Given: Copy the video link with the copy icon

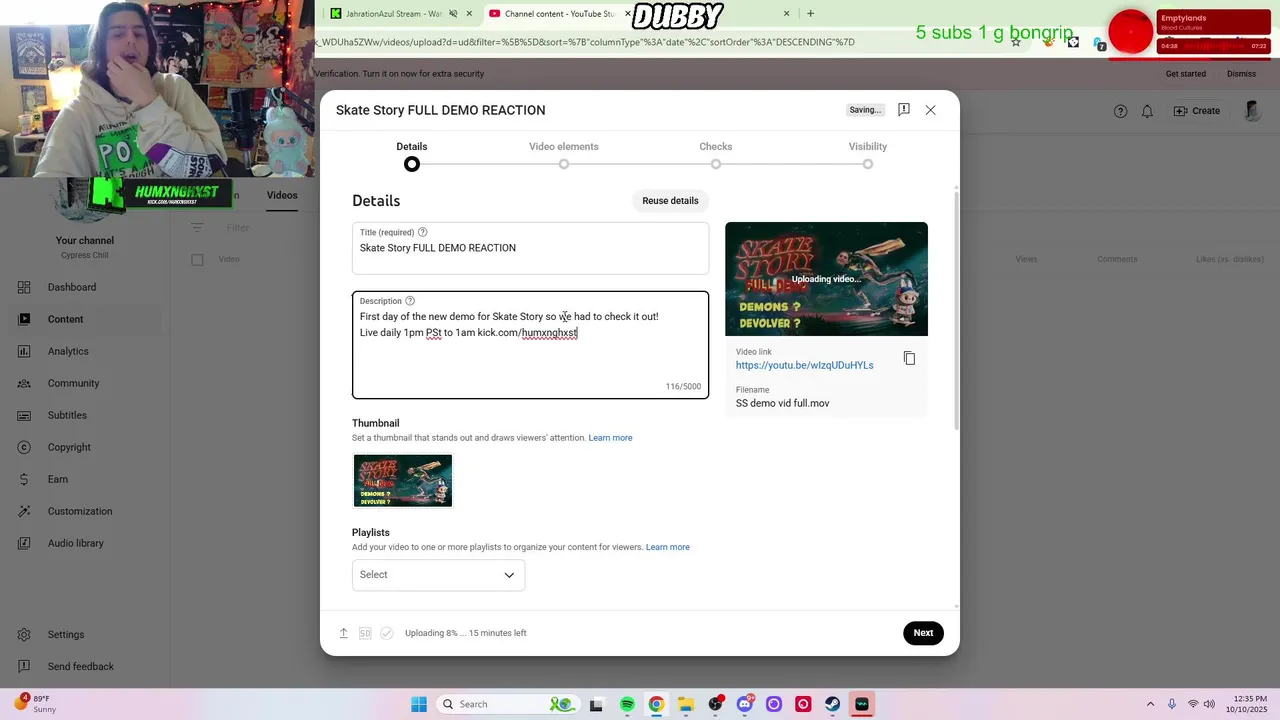Looking at the screenshot, I should point(909,358).
